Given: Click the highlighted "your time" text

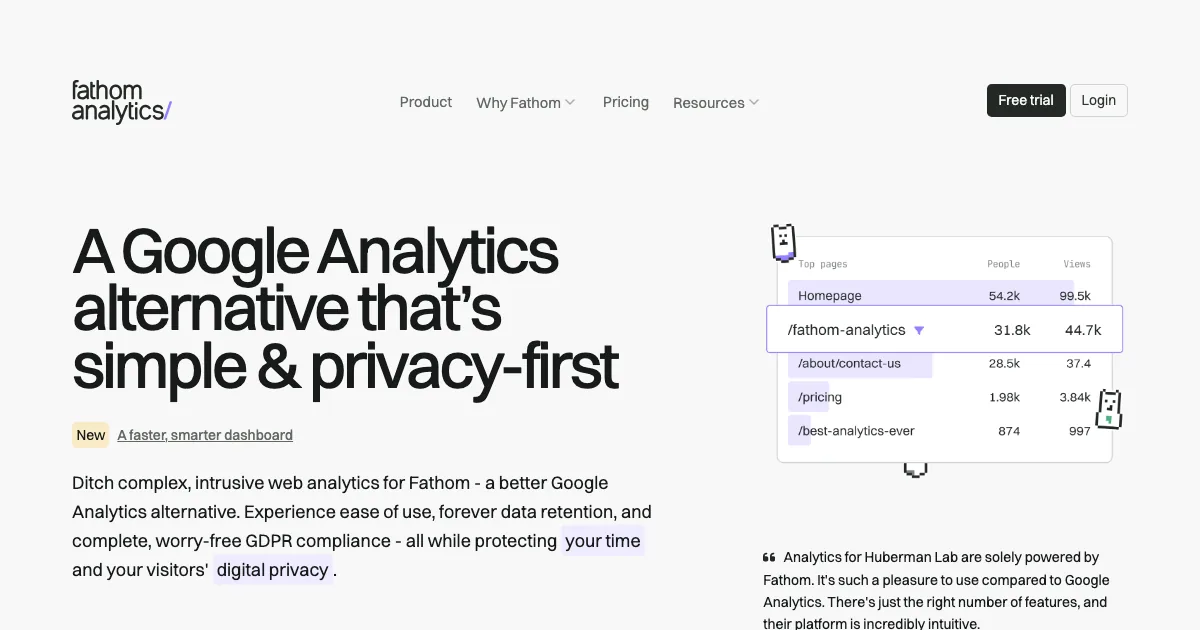Looking at the screenshot, I should [603, 541].
